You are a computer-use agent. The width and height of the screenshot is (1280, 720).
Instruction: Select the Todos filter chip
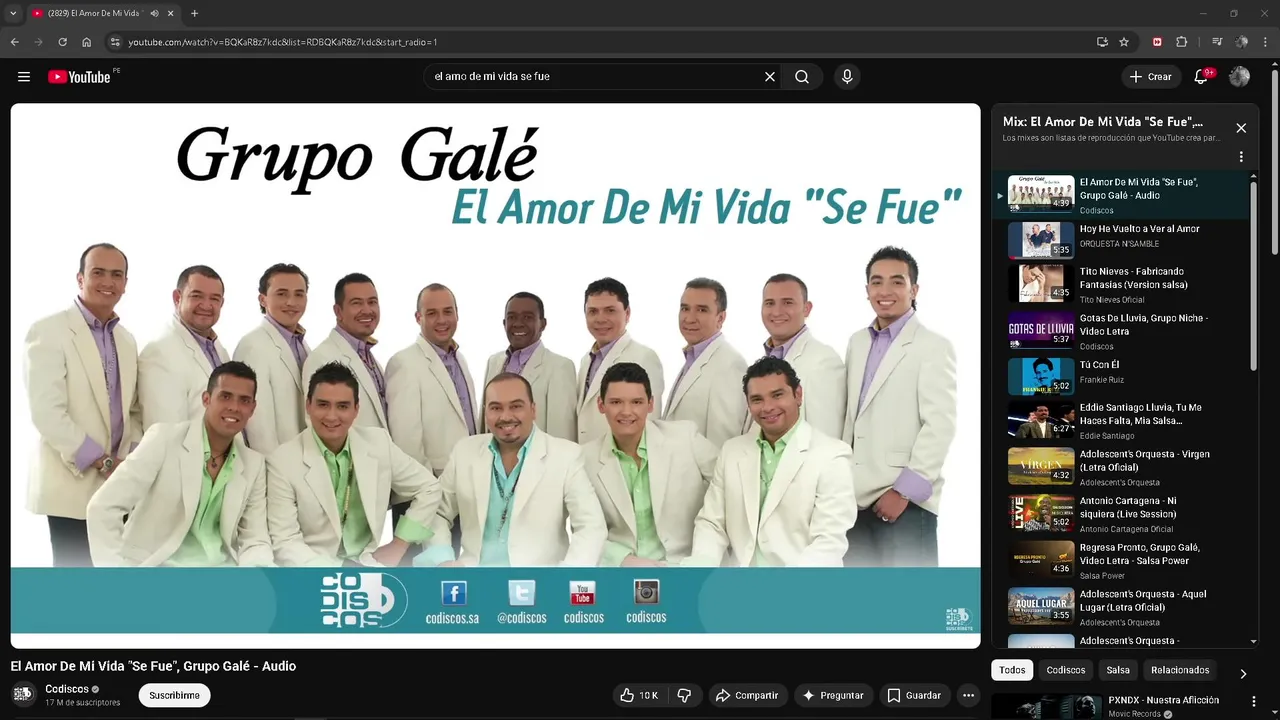click(1012, 670)
